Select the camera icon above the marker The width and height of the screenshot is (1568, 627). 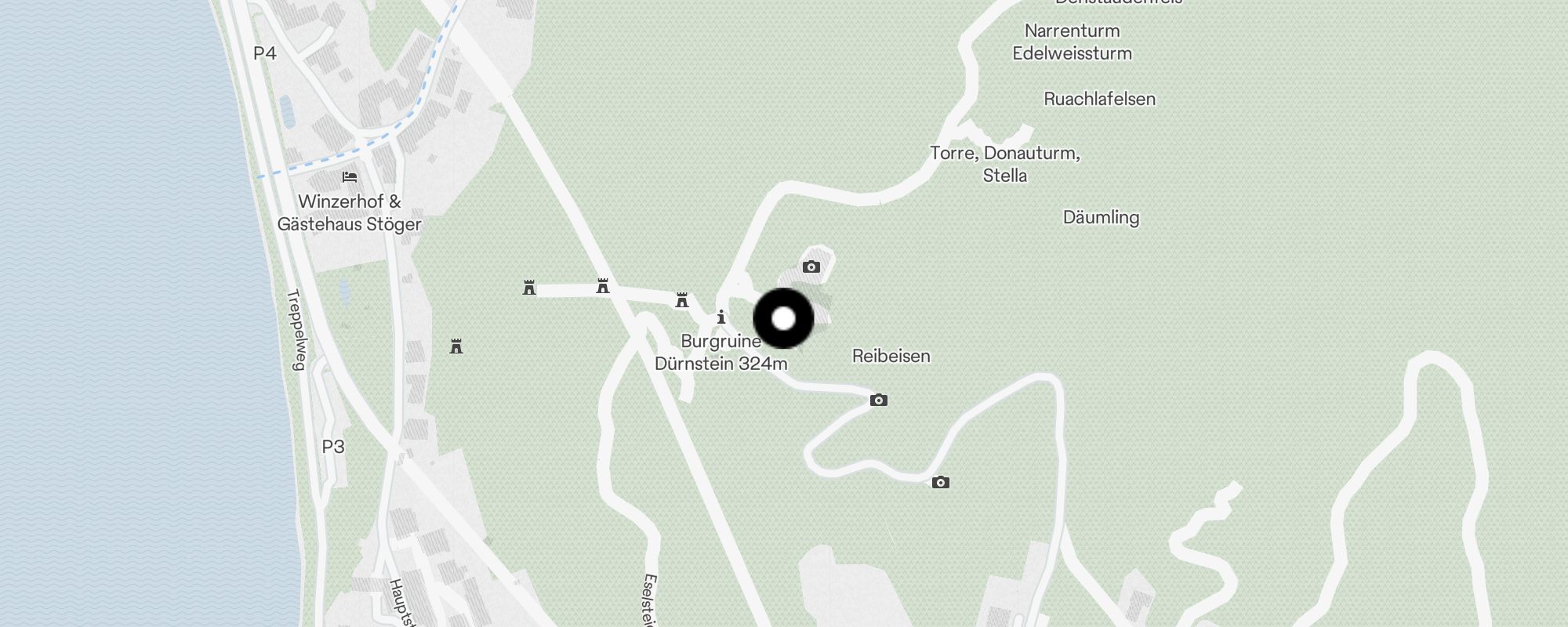click(811, 267)
